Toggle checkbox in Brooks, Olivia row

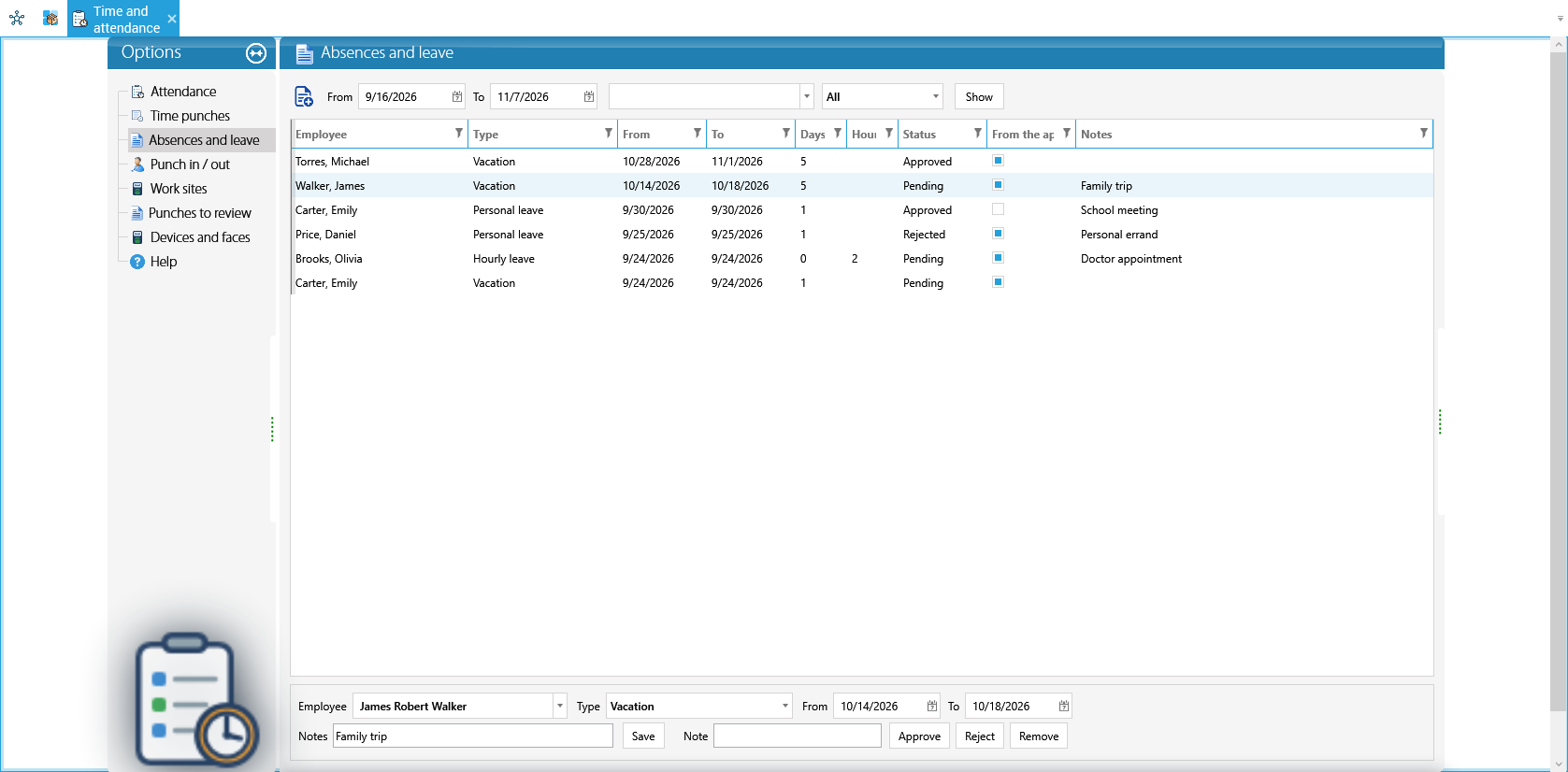tap(998, 258)
